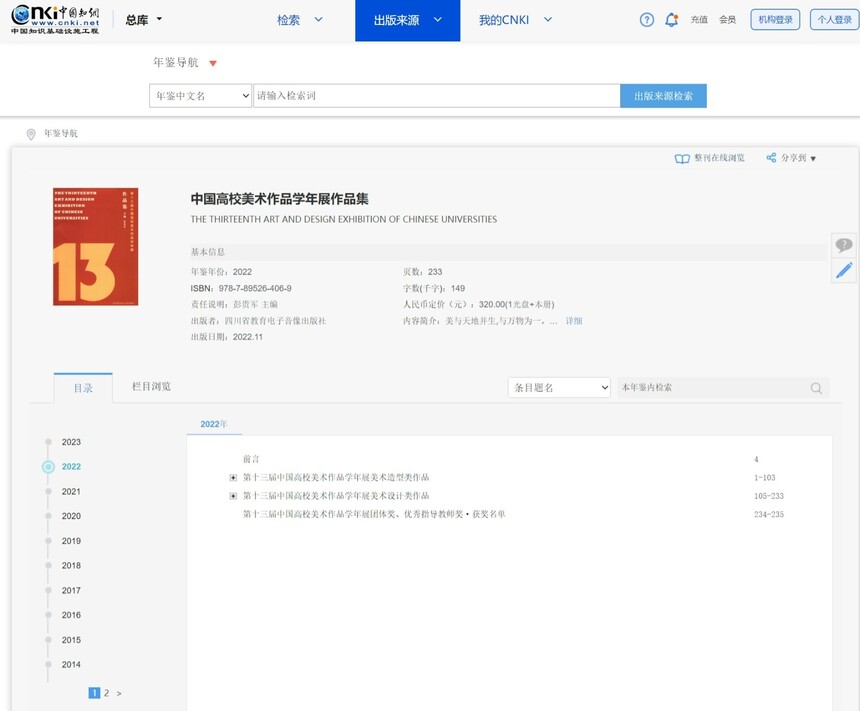Expand the 美术造型类作品 tree entry
The width and height of the screenshot is (860, 711).
(x=233, y=478)
